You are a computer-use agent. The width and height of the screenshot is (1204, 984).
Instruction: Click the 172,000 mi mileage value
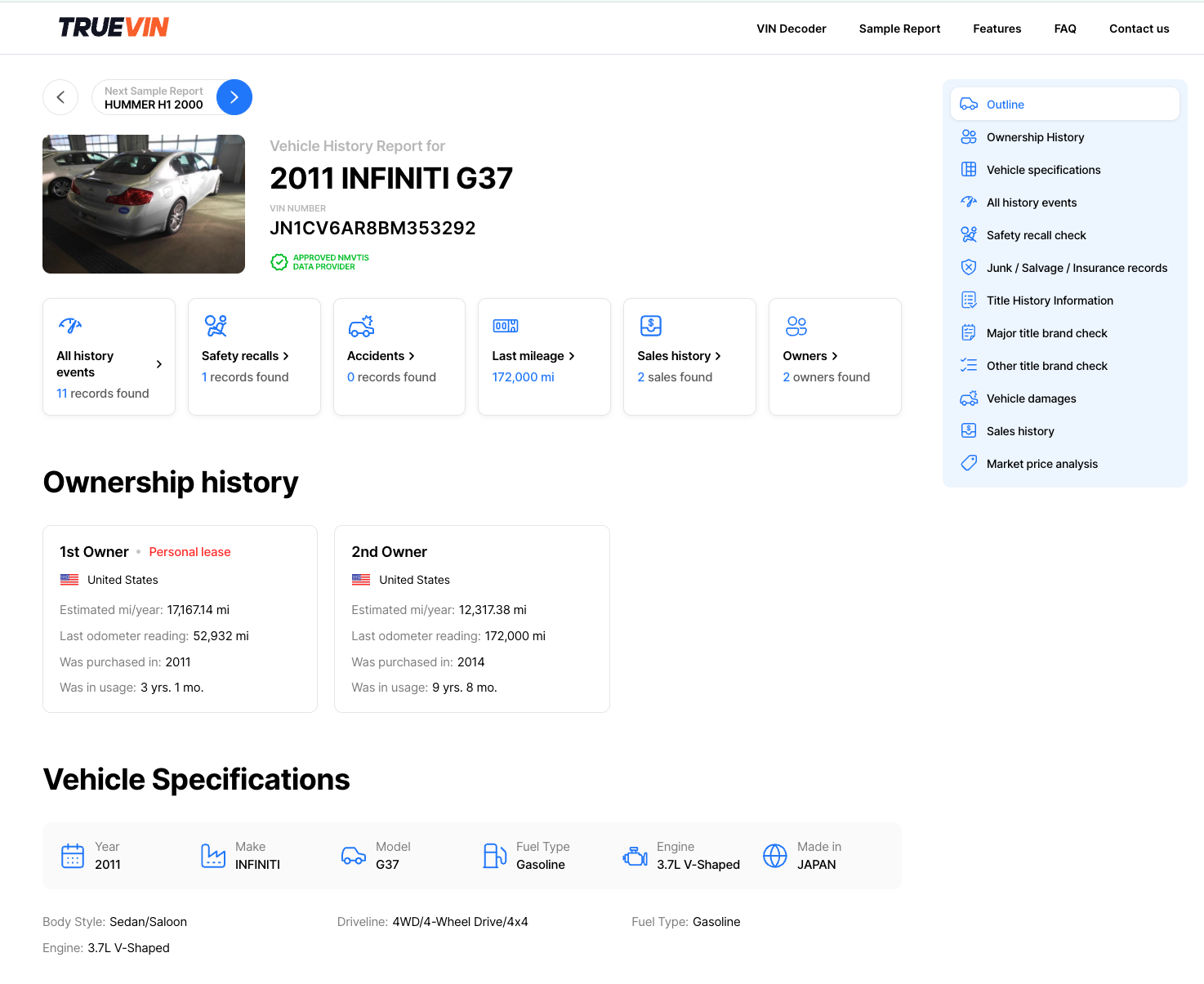[523, 377]
